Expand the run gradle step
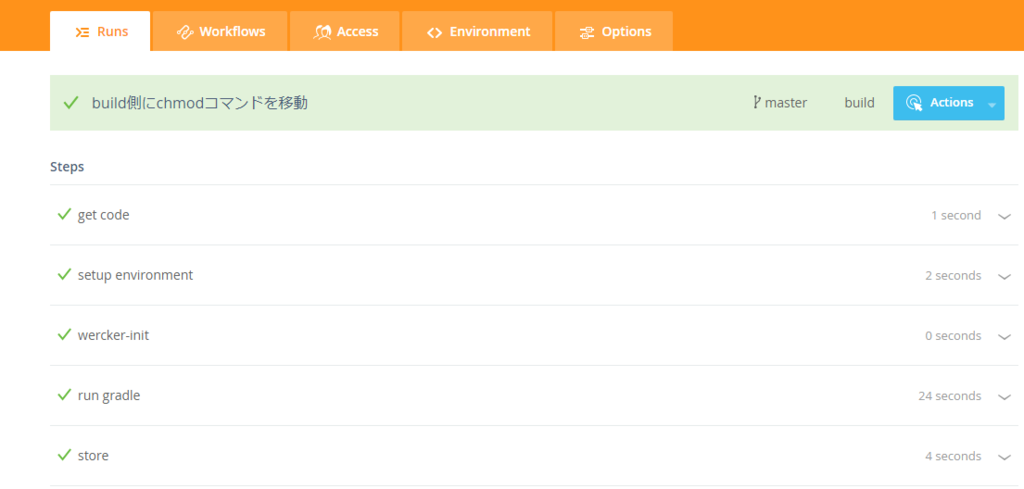Viewport: 1024px width, 489px height. coord(1004,396)
